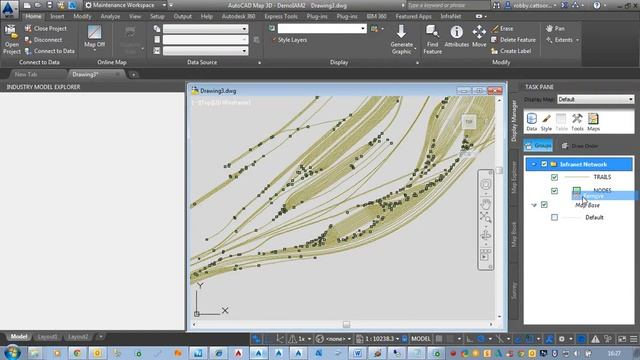Click the Model layout tab

click(18, 337)
